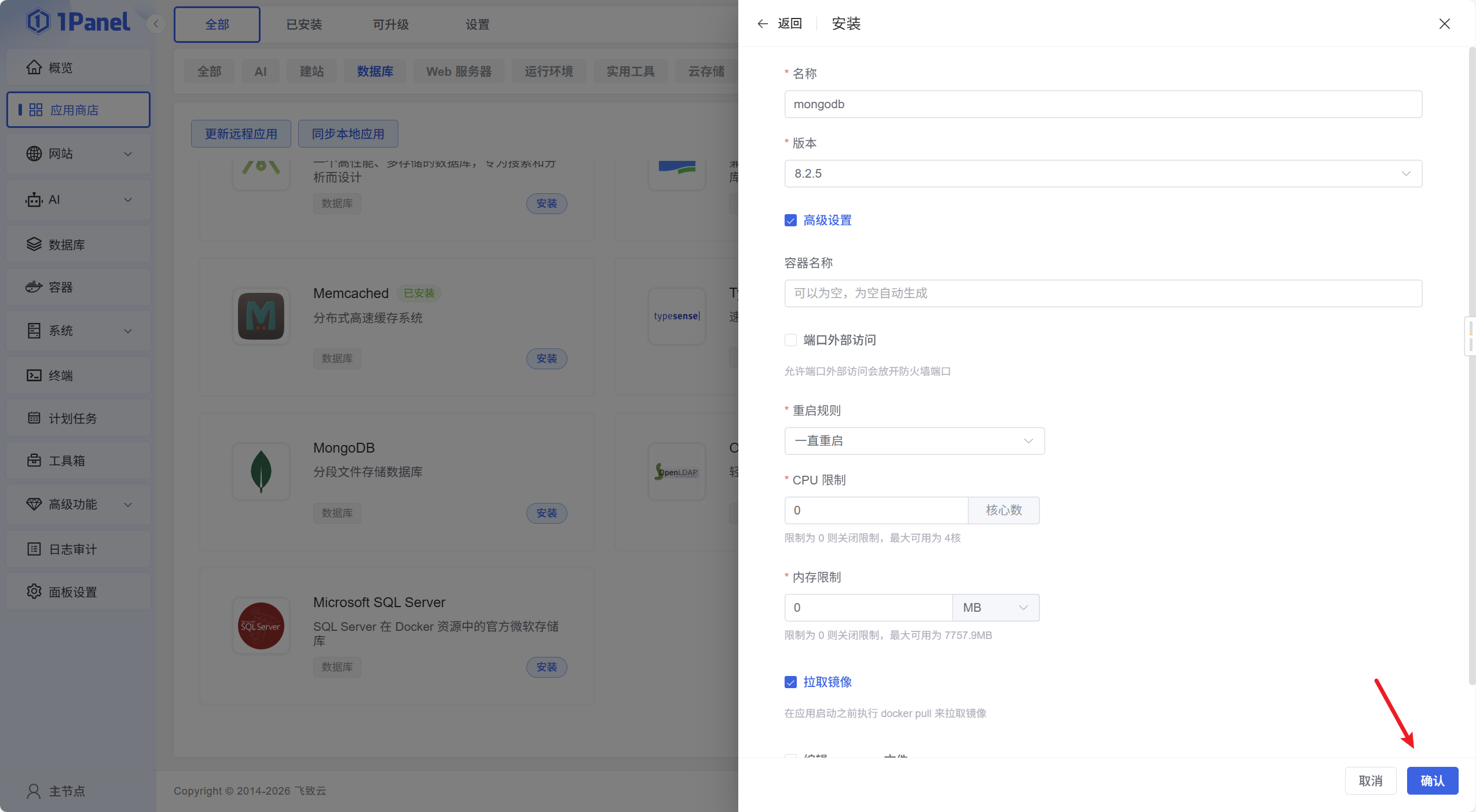Click the overview home icon in sidebar
The image size is (1476, 812).
pos(34,68)
